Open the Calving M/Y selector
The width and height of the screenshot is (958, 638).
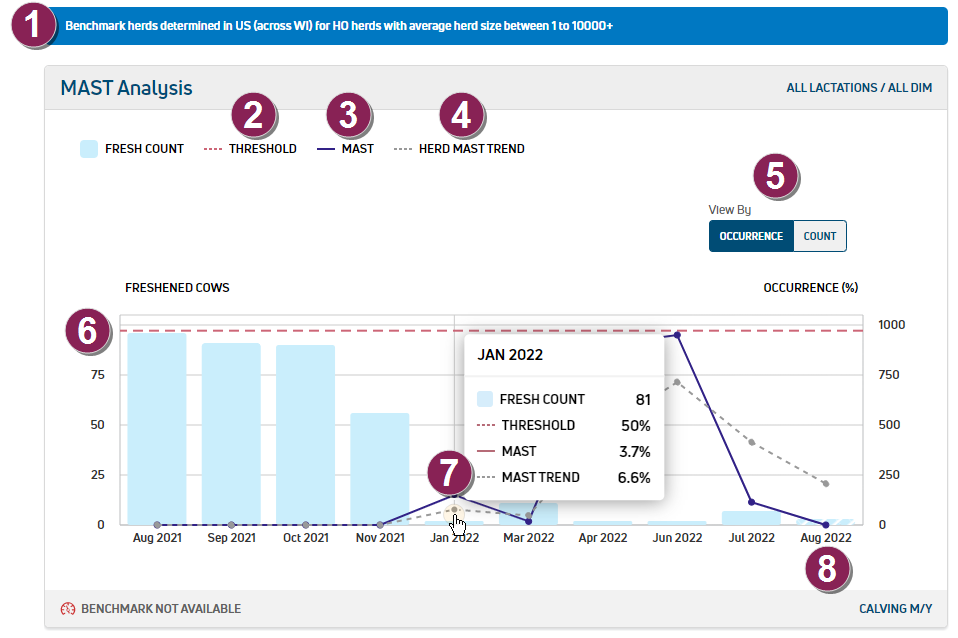895,608
